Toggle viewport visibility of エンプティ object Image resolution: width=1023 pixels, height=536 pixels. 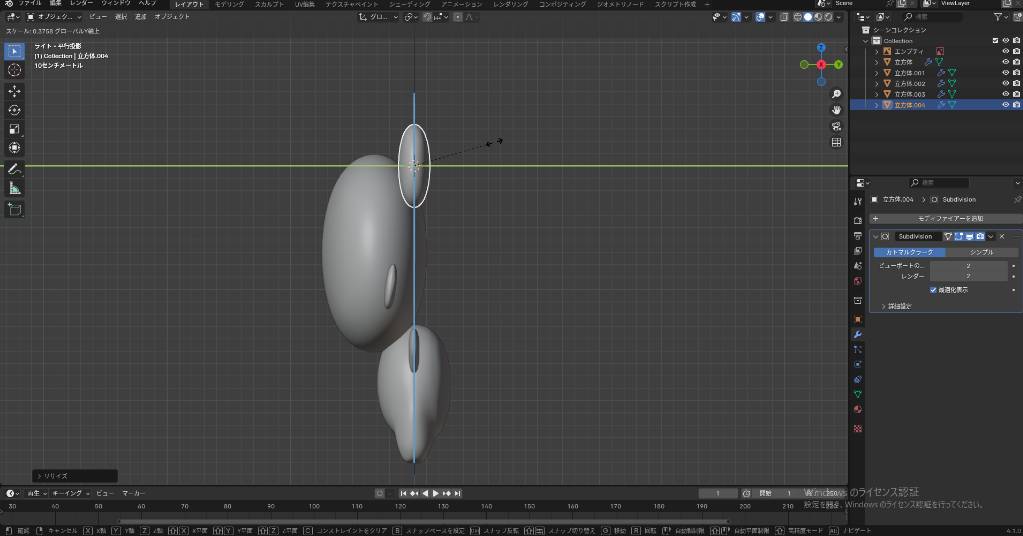(1005, 51)
